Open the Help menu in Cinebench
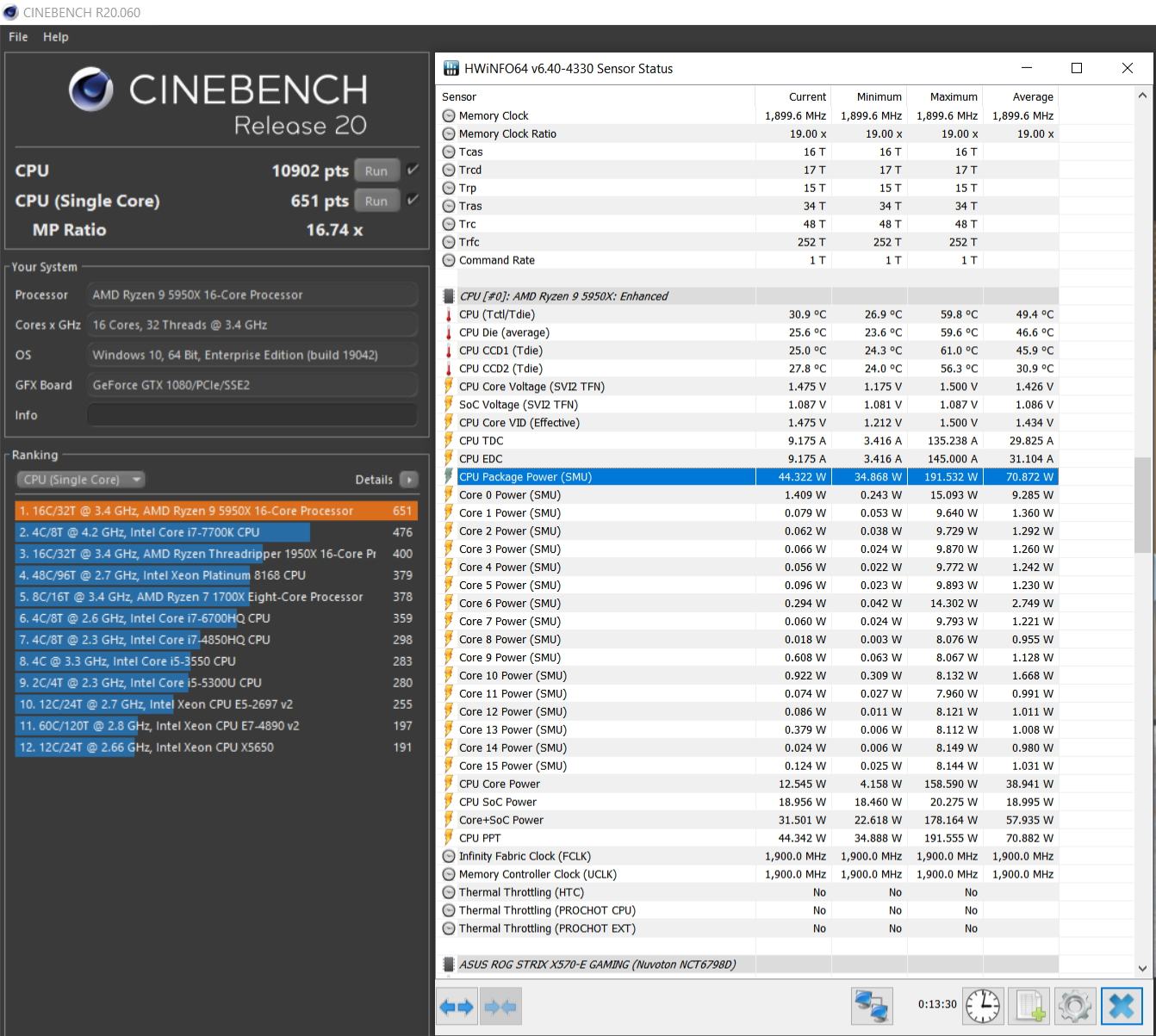 (56, 37)
